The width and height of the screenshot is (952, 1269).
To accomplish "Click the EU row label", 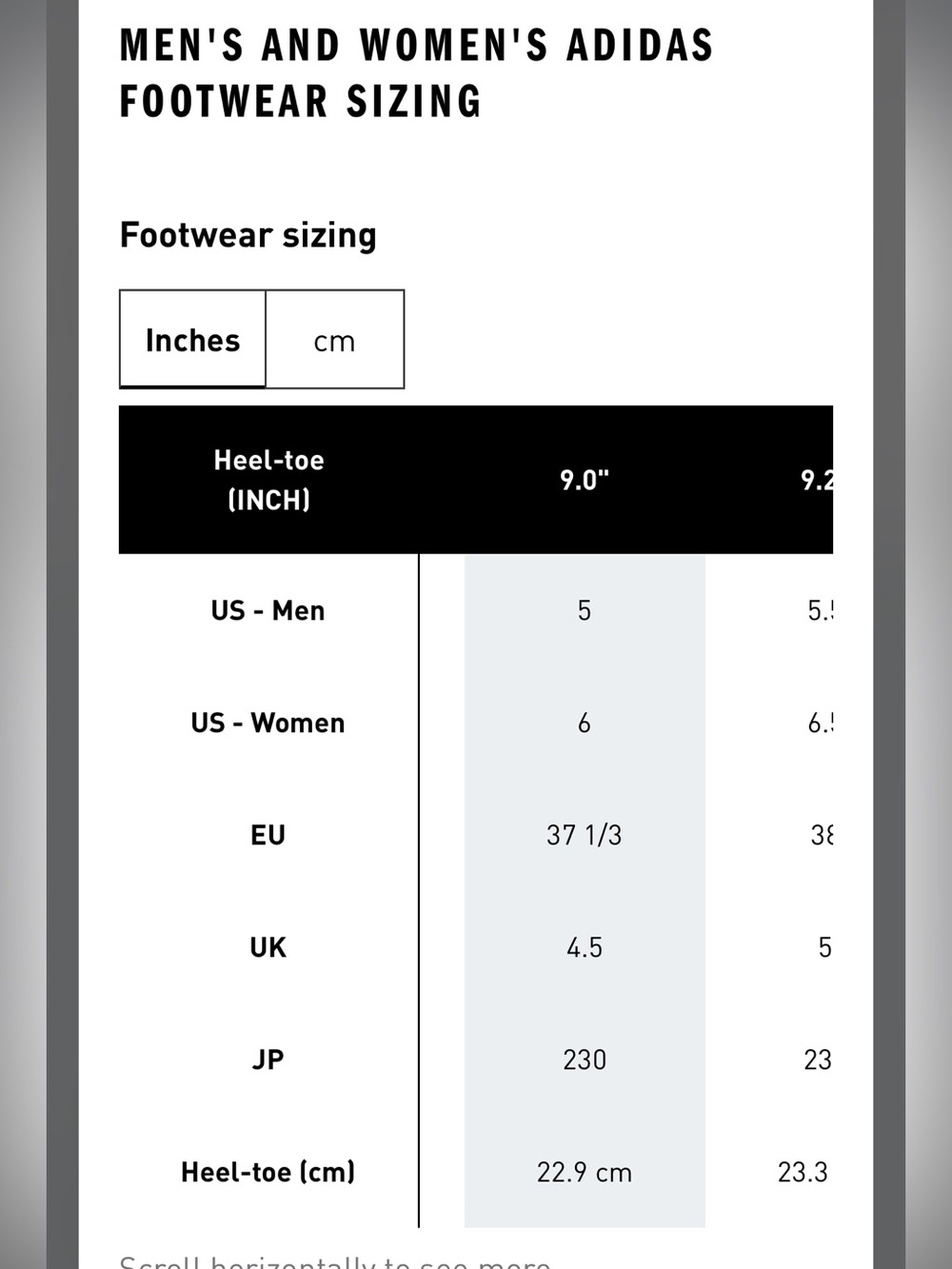I will (268, 835).
